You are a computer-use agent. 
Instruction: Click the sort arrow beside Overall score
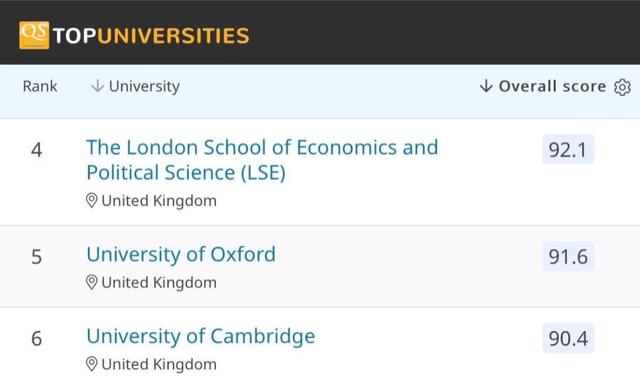[x=486, y=86]
